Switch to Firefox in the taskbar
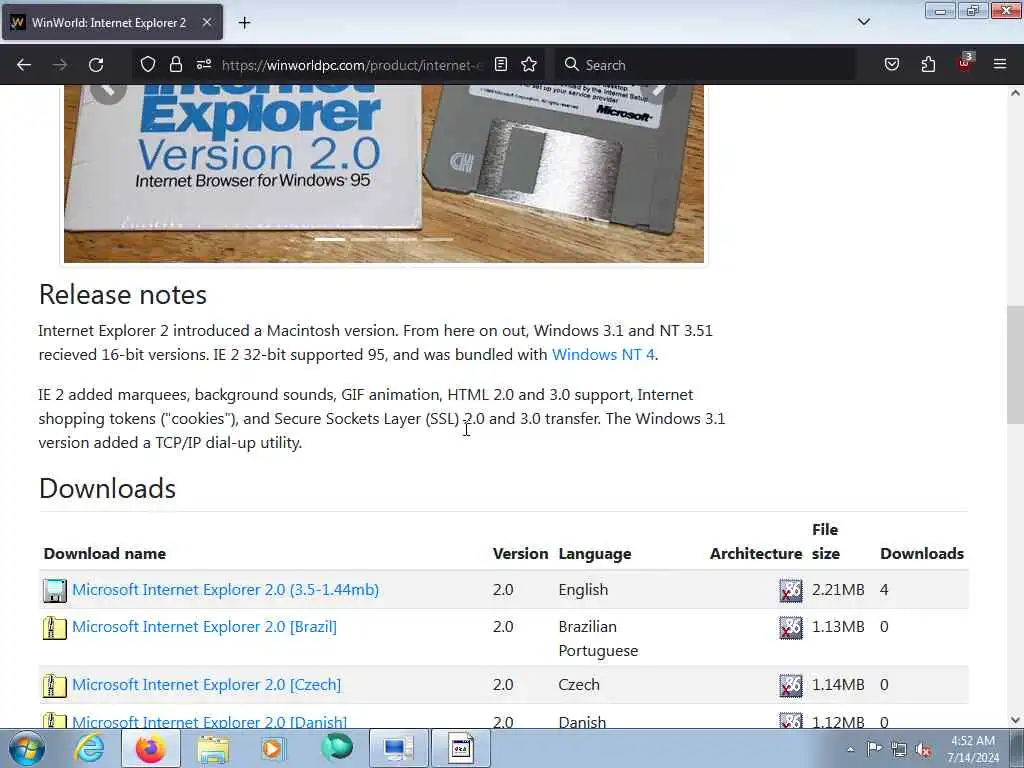Viewport: 1024px width, 768px height. [x=150, y=748]
